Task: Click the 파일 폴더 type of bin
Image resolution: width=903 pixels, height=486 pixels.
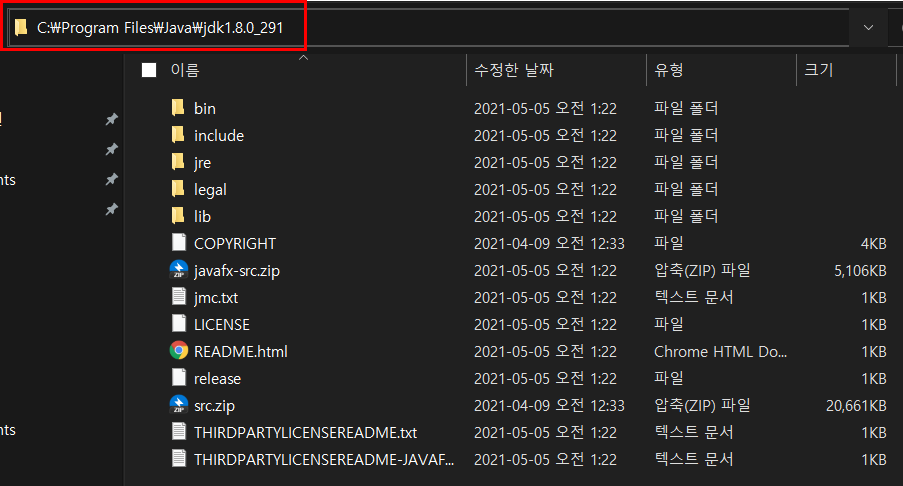Action: 686,108
